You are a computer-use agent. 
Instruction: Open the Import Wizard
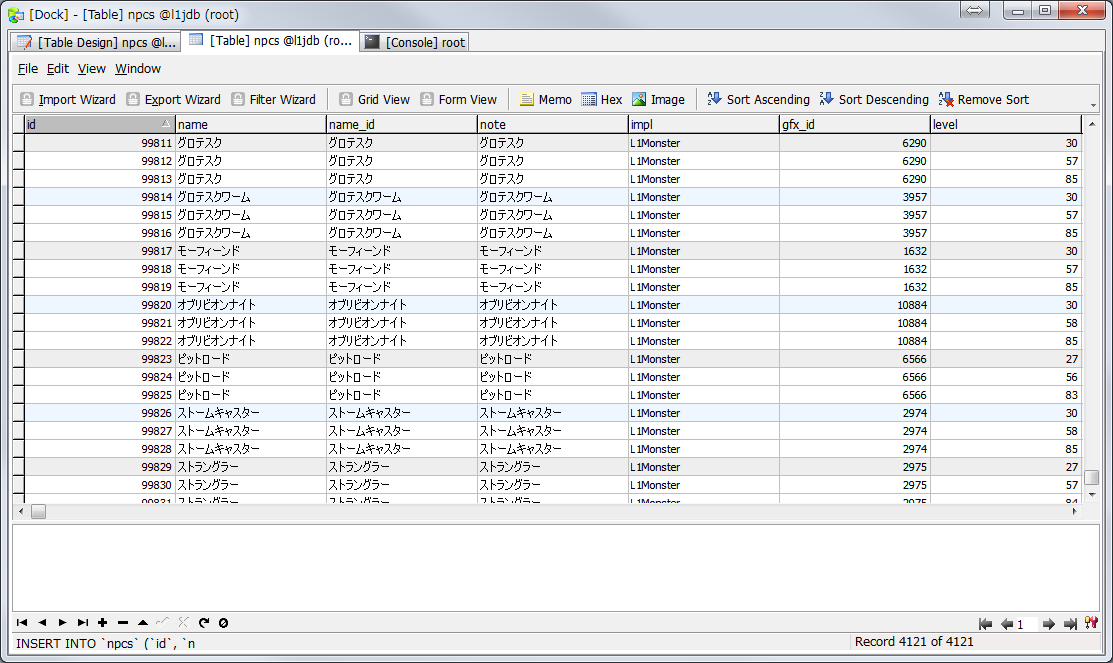68,99
